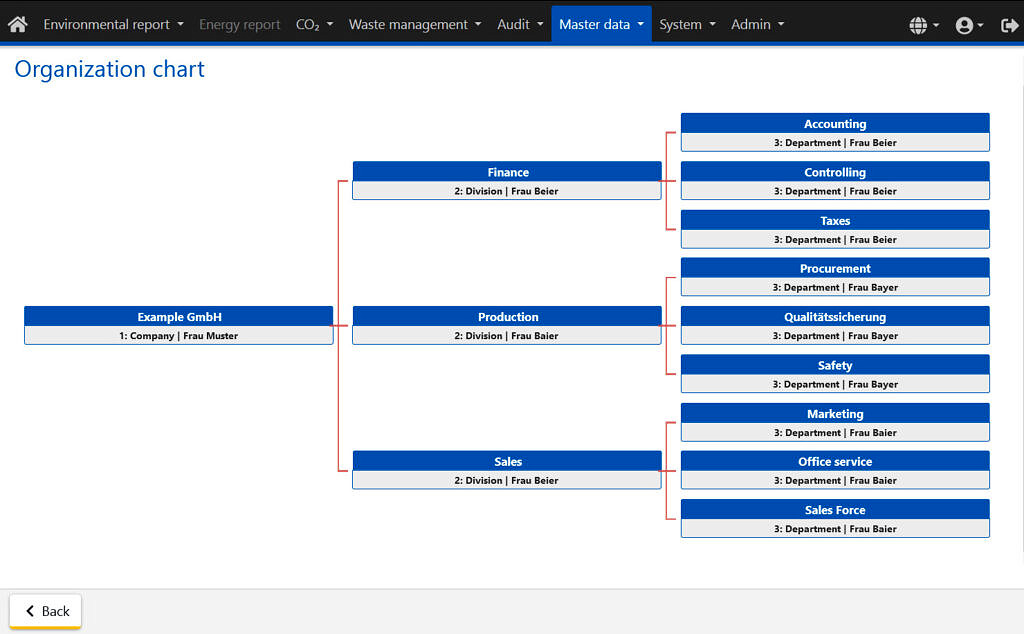
Task: Open the Waste management dropdown
Action: click(414, 24)
